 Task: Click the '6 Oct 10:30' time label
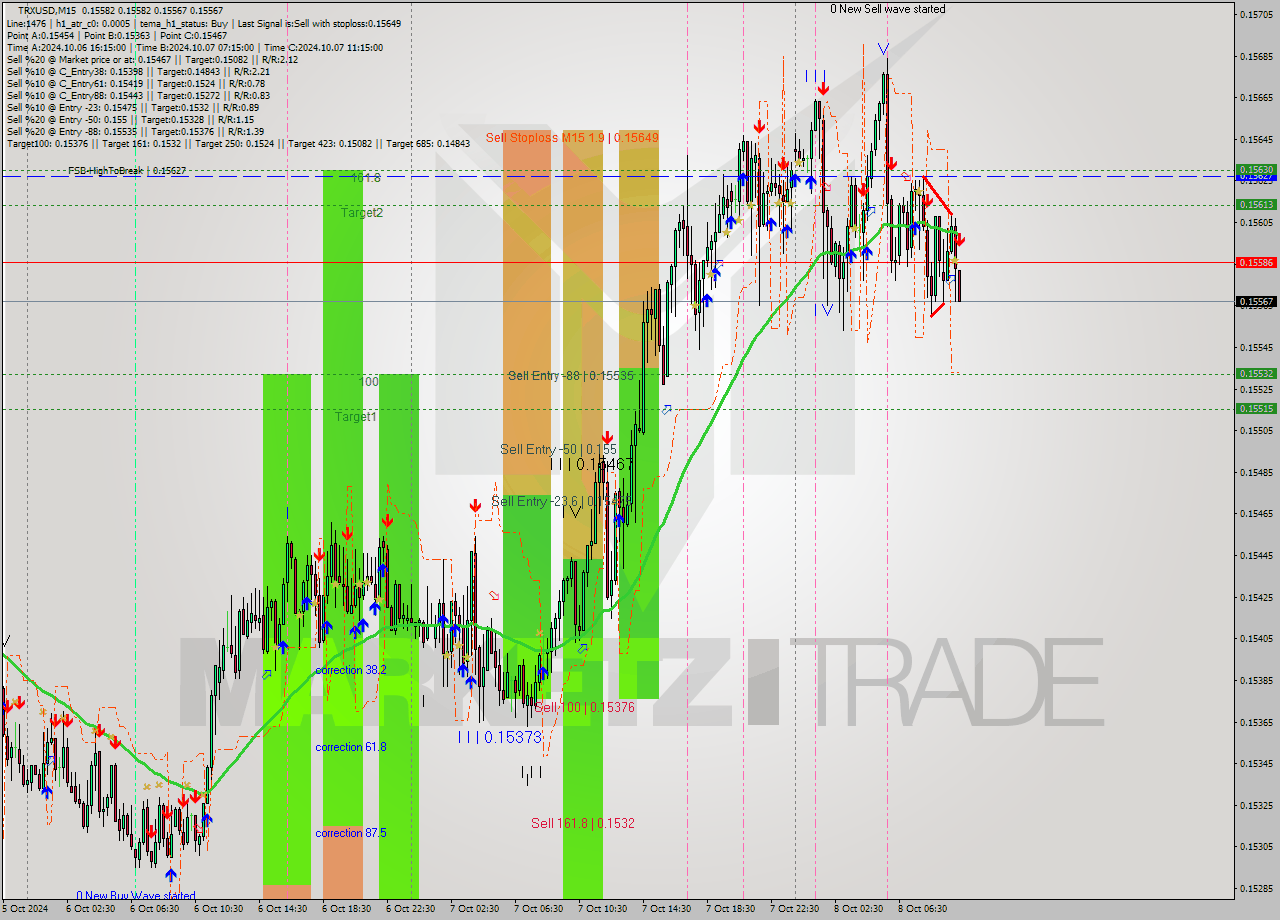point(218,909)
